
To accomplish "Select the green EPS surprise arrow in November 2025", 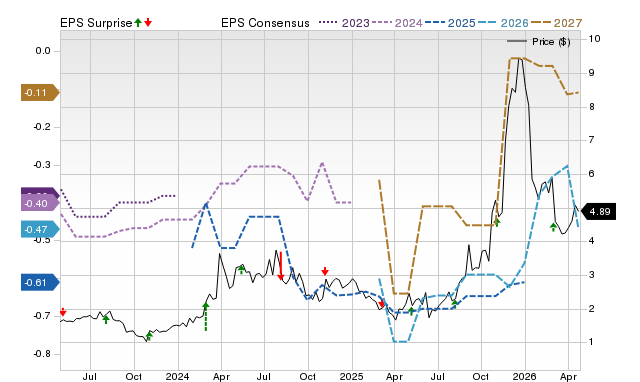I will coord(497,222).
